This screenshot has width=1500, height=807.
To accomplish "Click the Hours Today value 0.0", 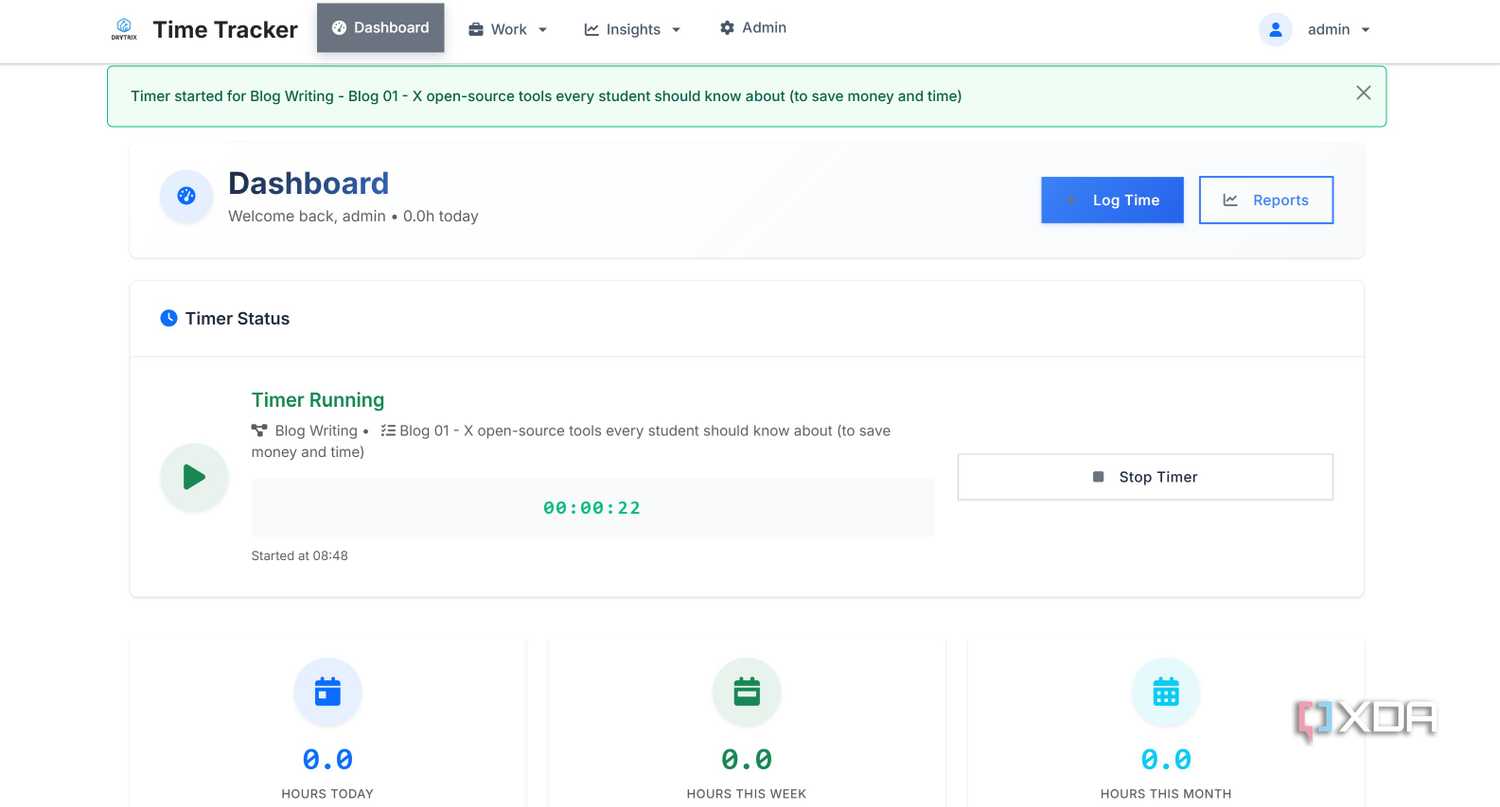I will click(328, 760).
